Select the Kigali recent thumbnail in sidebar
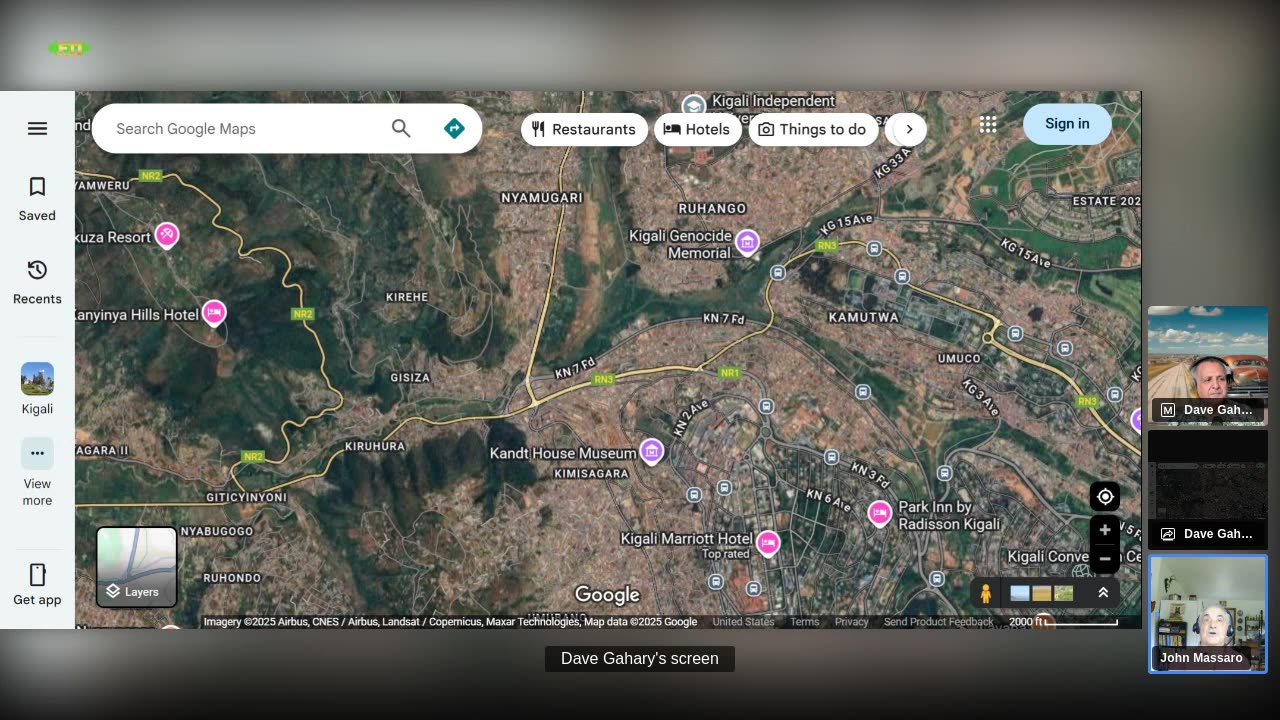 point(37,389)
